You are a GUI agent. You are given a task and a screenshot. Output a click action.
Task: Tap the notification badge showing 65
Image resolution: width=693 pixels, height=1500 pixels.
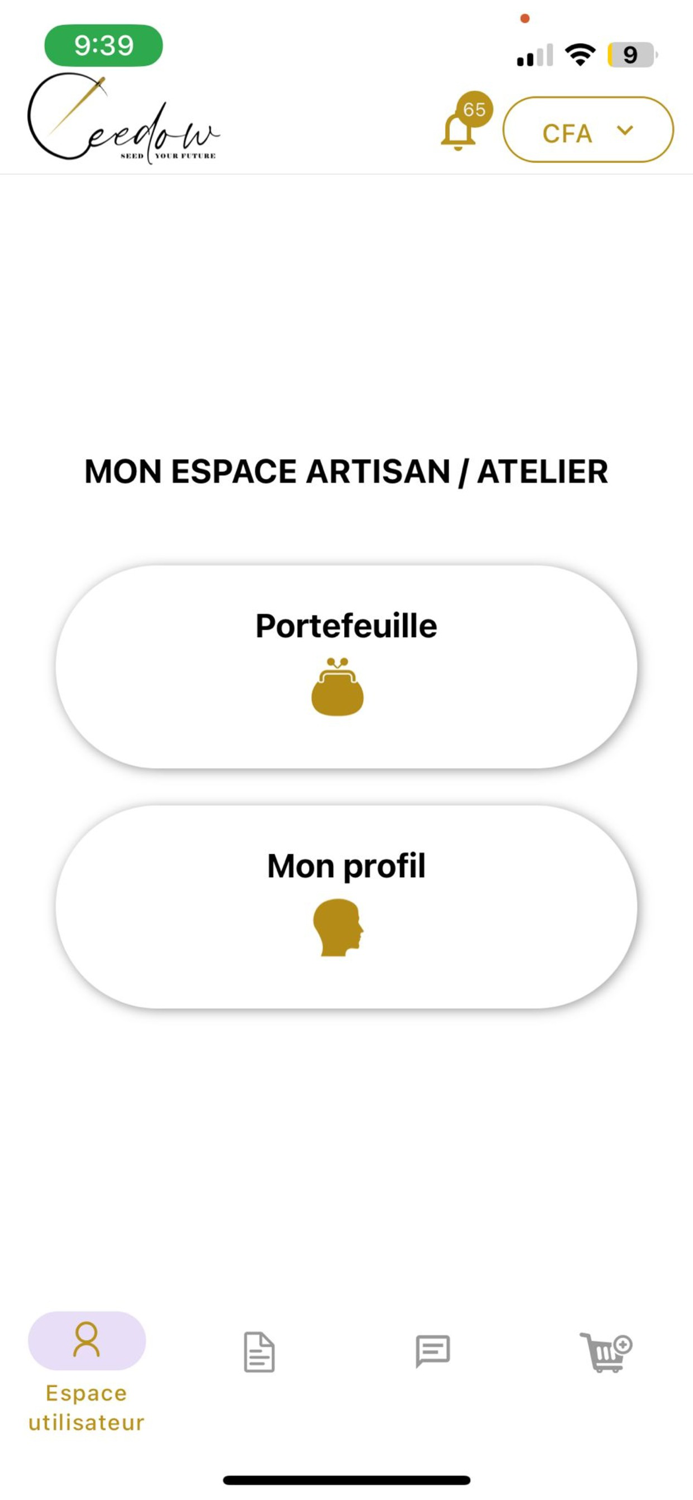click(x=475, y=108)
